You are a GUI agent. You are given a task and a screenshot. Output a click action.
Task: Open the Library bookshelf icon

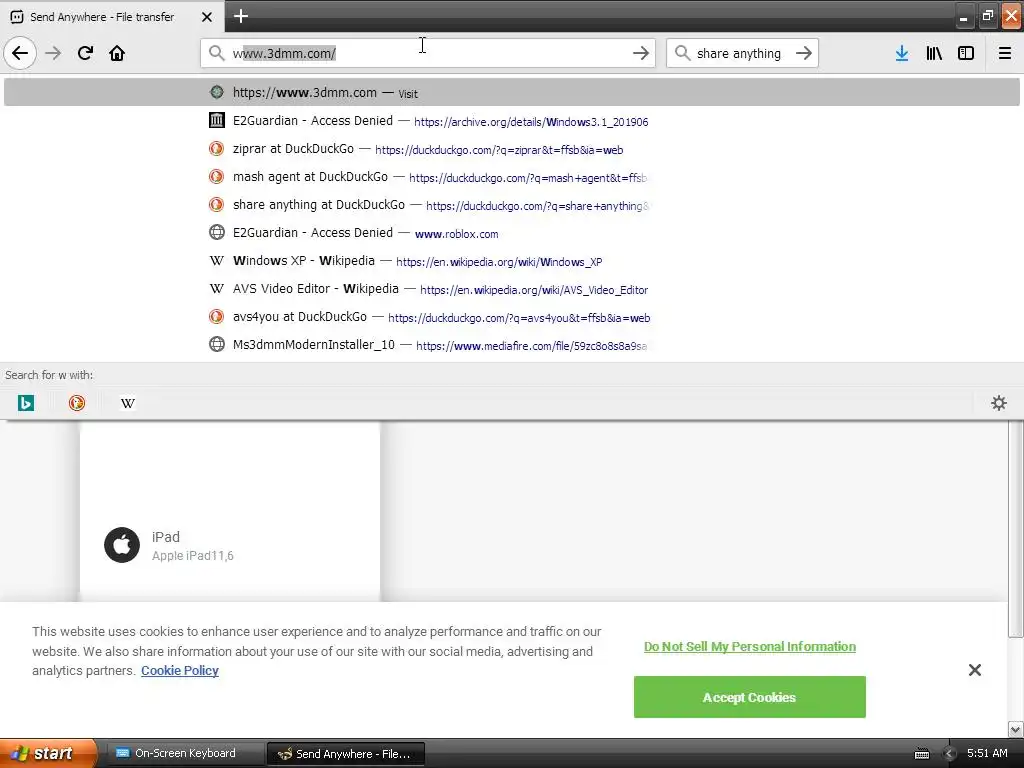tap(934, 53)
